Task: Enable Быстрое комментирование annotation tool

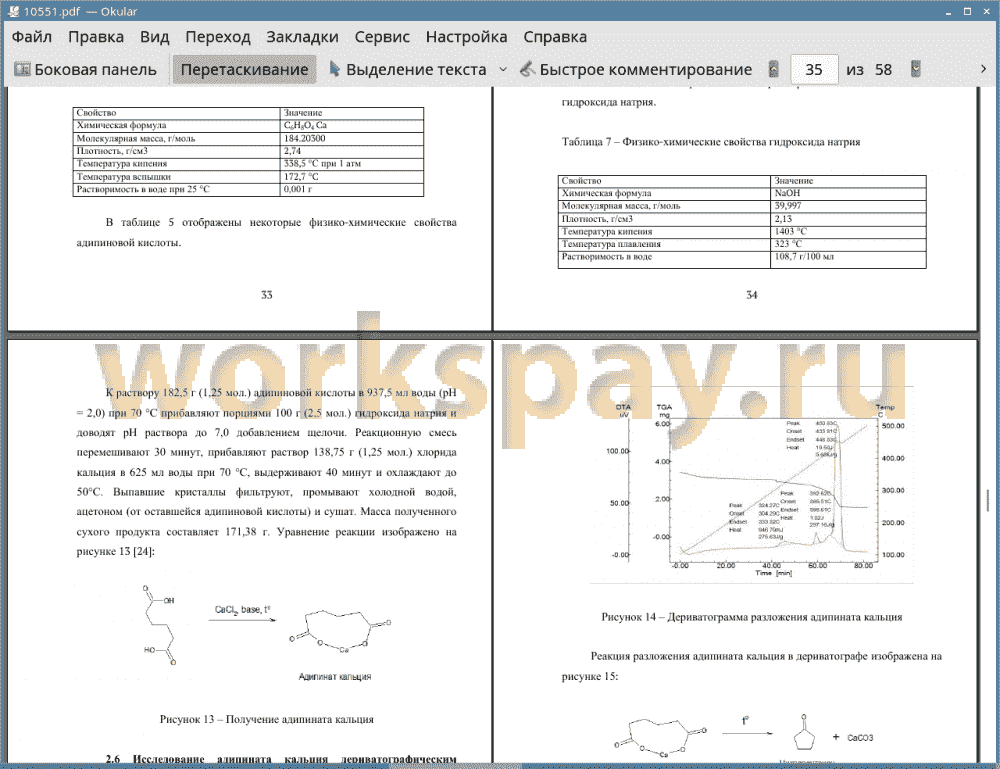Action: click(636, 70)
